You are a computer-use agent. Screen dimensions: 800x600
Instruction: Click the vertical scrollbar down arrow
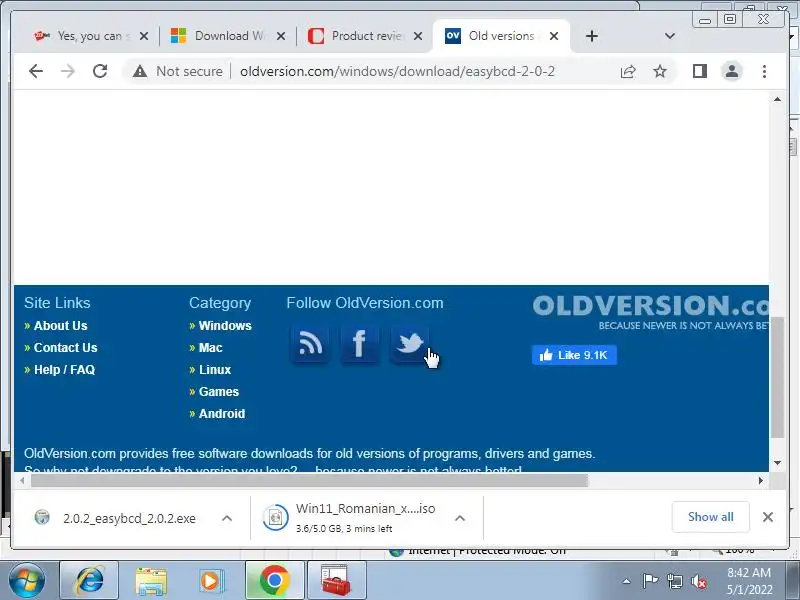click(777, 463)
